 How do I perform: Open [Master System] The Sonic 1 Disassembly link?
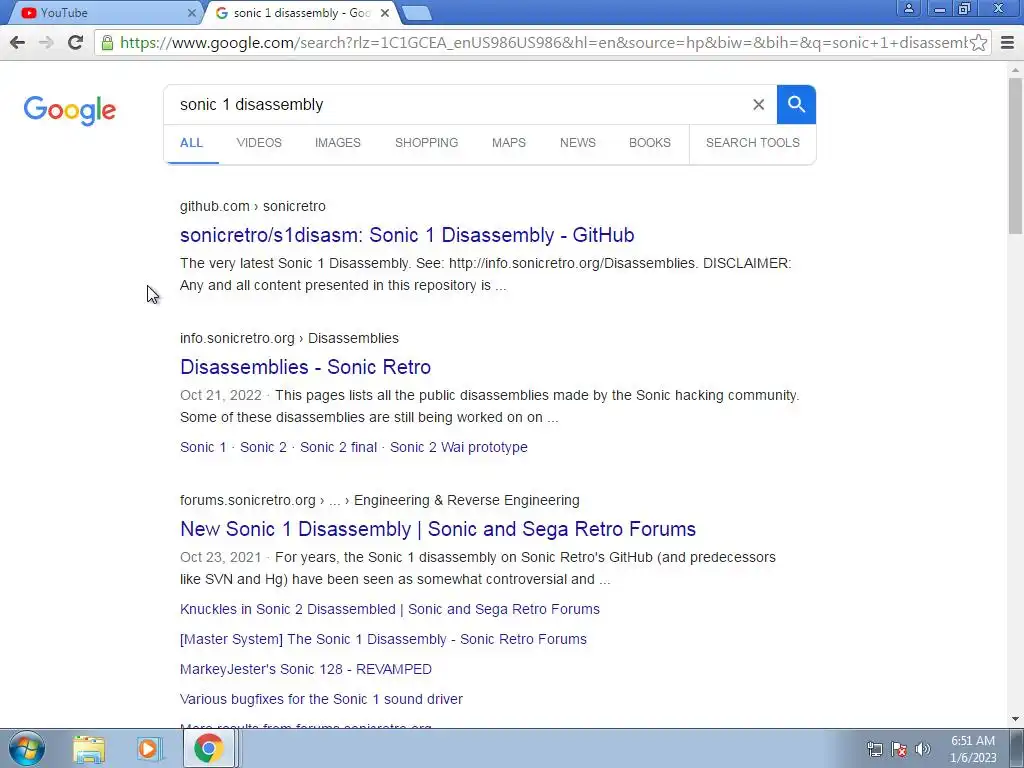[x=383, y=639]
